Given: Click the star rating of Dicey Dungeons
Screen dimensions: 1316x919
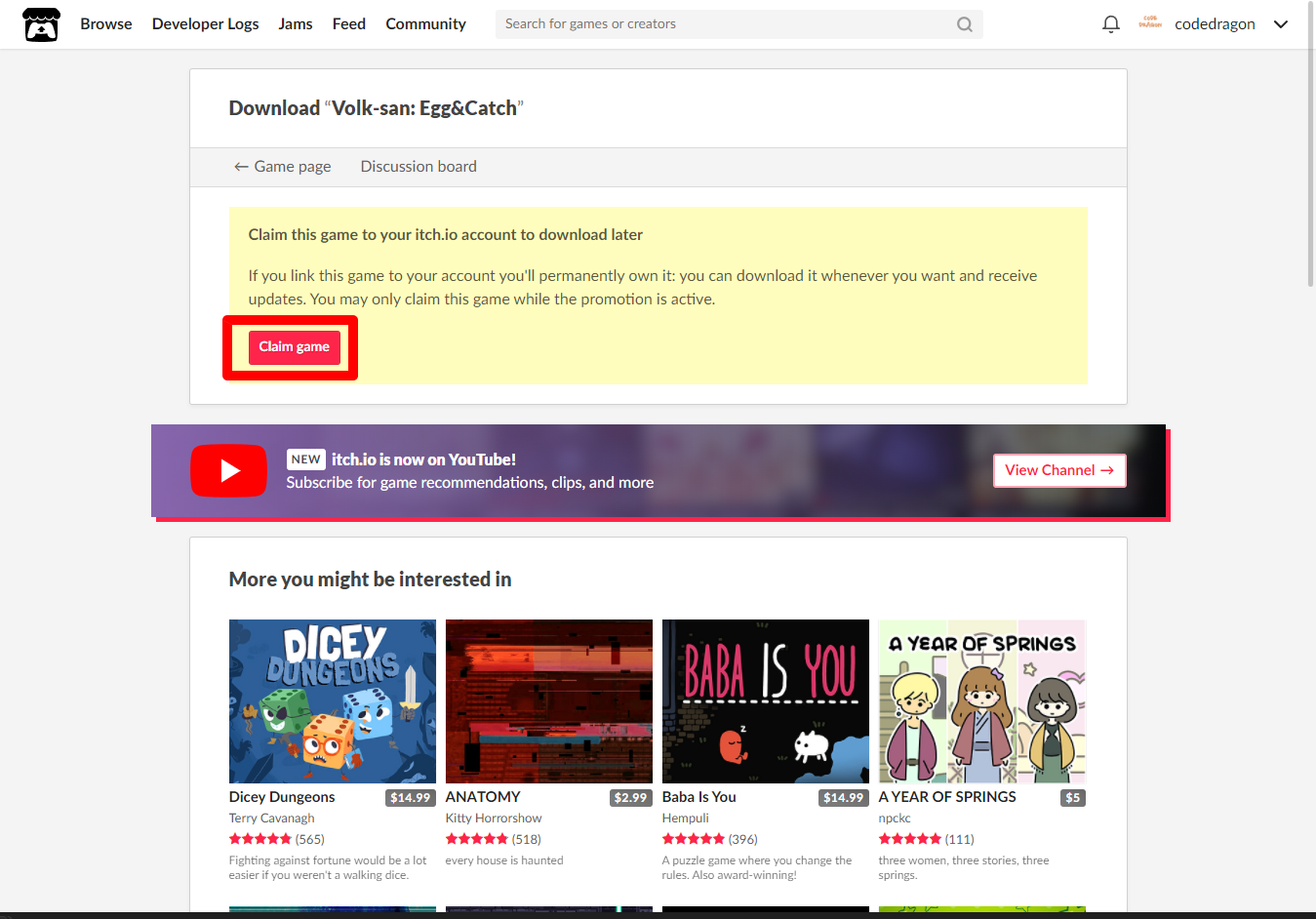Looking at the screenshot, I should click(260, 839).
